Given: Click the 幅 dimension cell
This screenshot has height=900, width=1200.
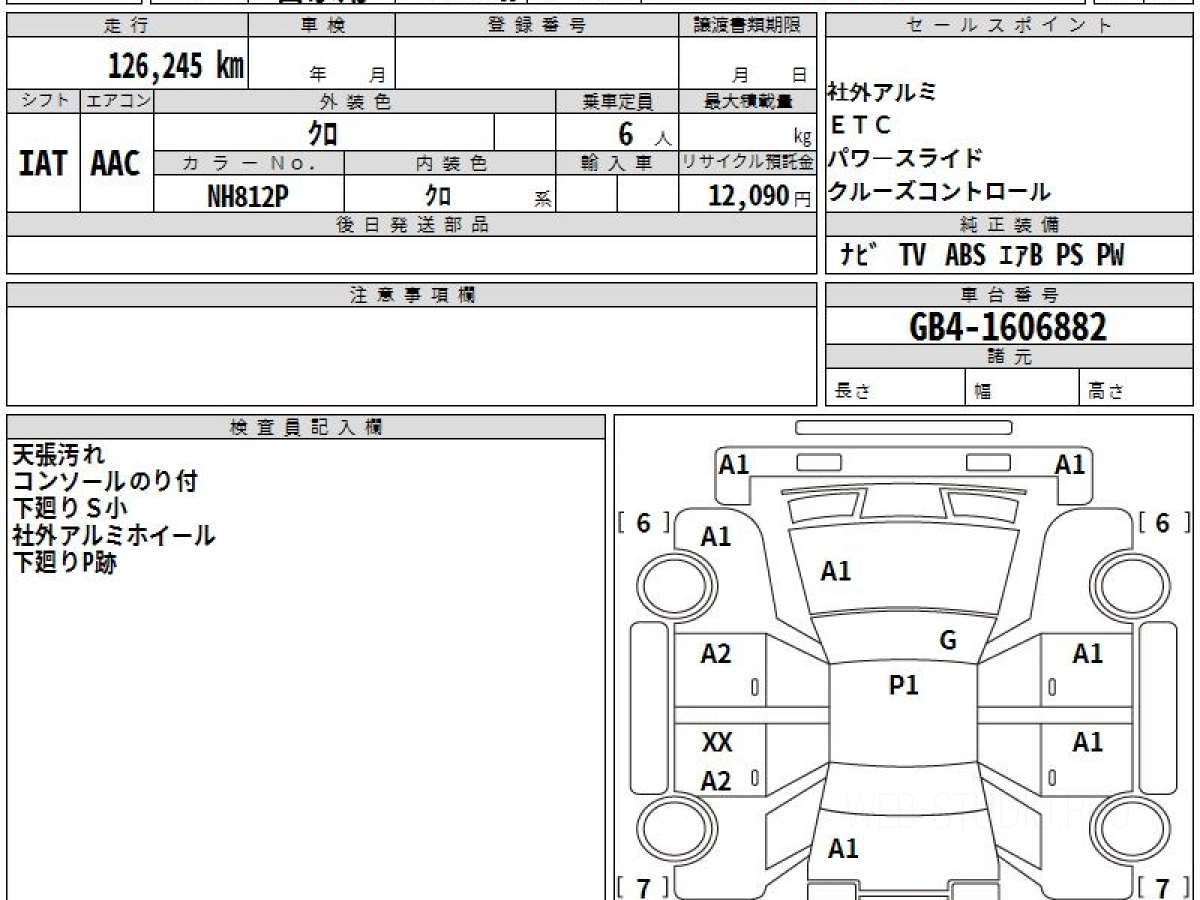Looking at the screenshot, I should 1023,388.
